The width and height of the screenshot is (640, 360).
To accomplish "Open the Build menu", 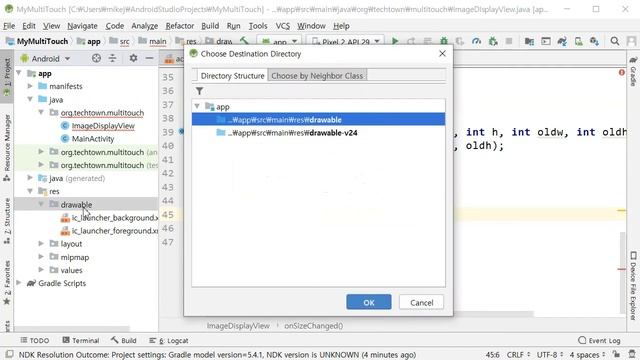I will click(x=210, y=26).
